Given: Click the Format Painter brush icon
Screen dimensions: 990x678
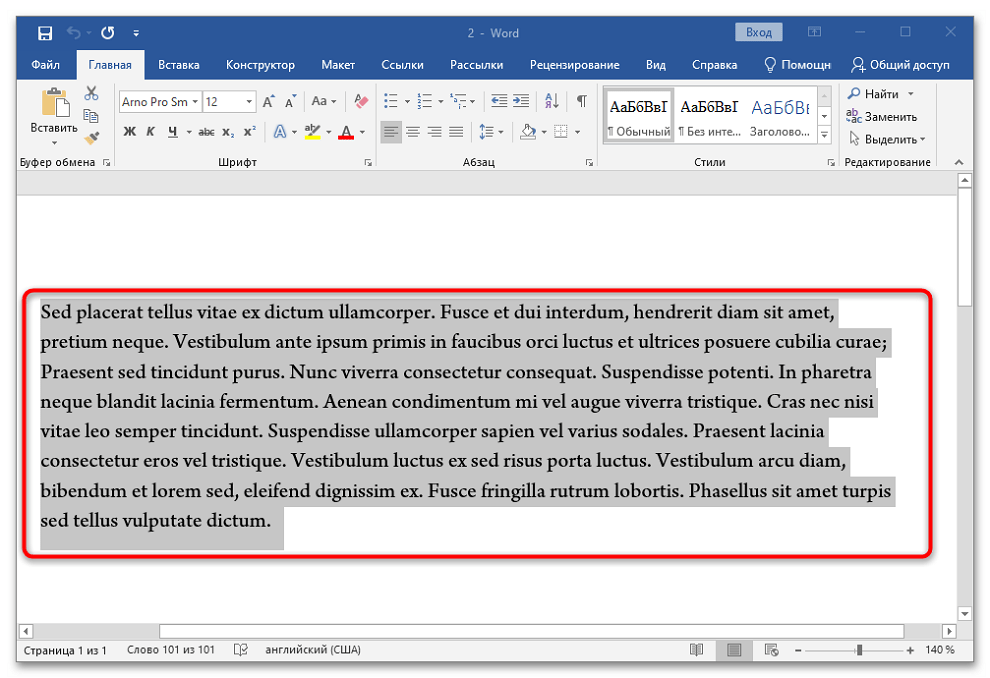Looking at the screenshot, I should point(92,138).
